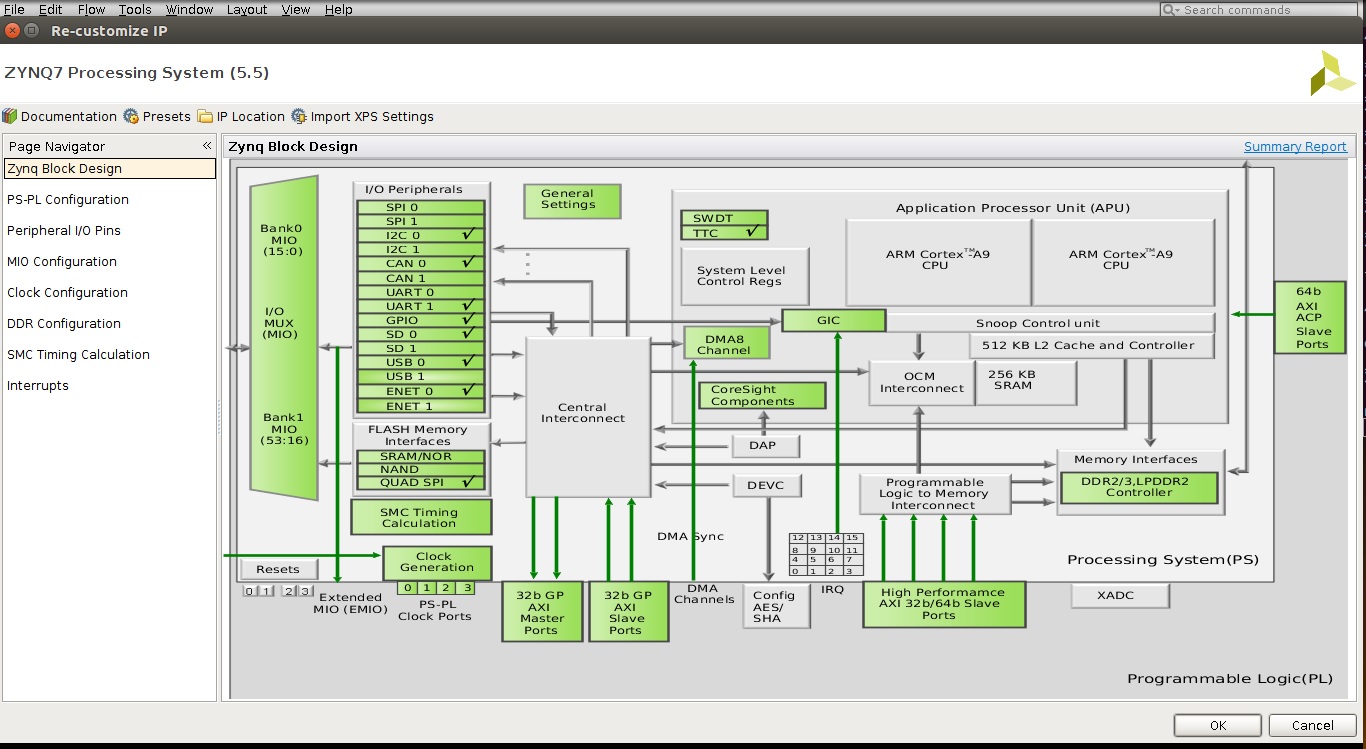This screenshot has height=749, width=1366.
Task: Open the Tools menu
Action: tap(135, 9)
